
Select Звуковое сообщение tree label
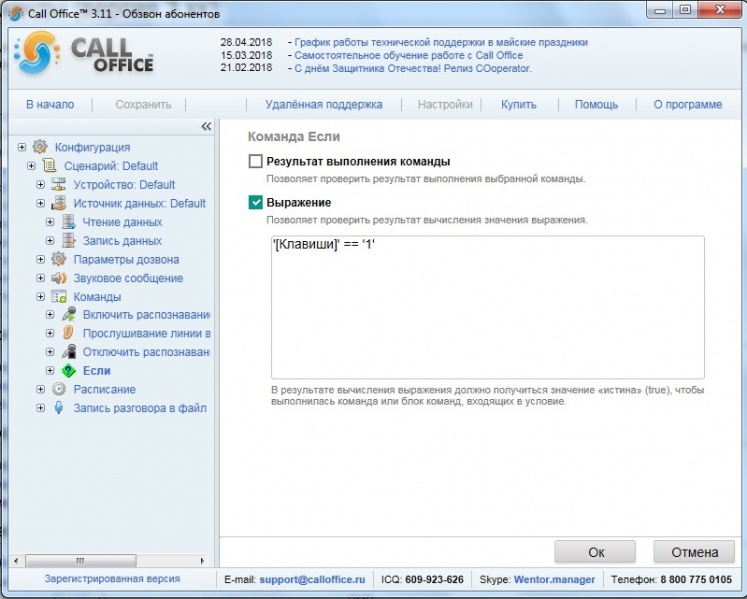(128, 278)
